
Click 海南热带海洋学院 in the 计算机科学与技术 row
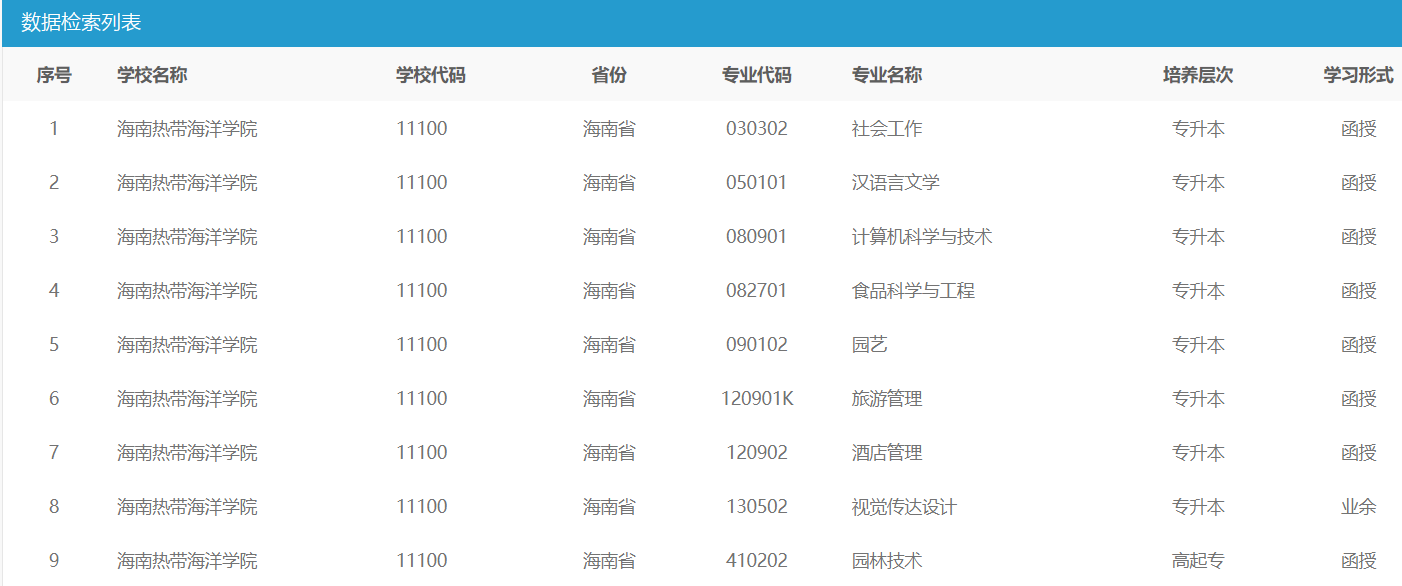coord(187,237)
